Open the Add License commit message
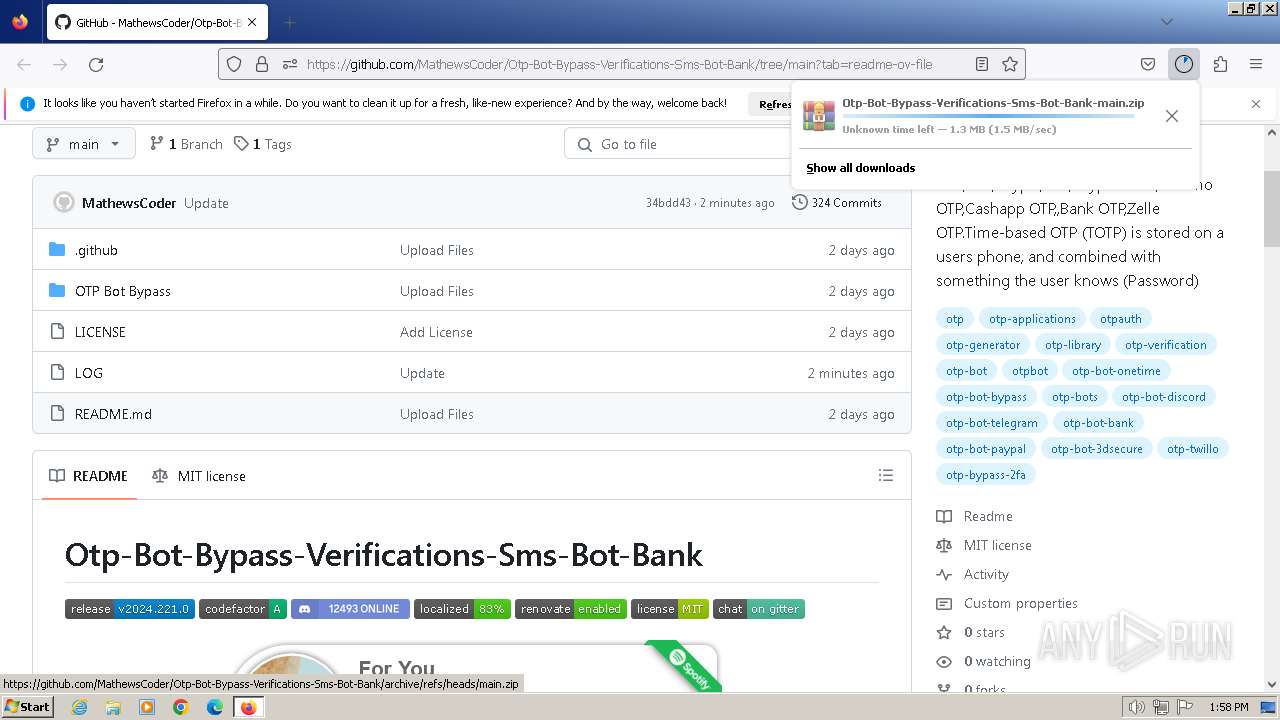Screen dimensions: 1280x720 click(x=436, y=332)
